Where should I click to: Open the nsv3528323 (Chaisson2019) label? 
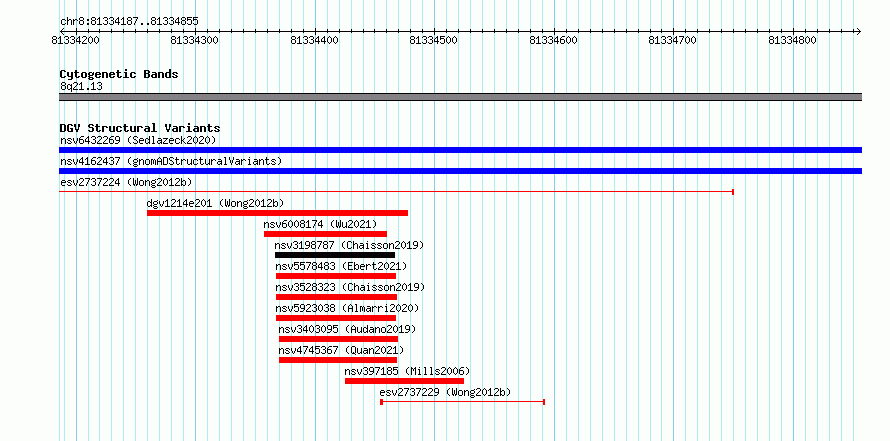pyautogui.click(x=350, y=287)
